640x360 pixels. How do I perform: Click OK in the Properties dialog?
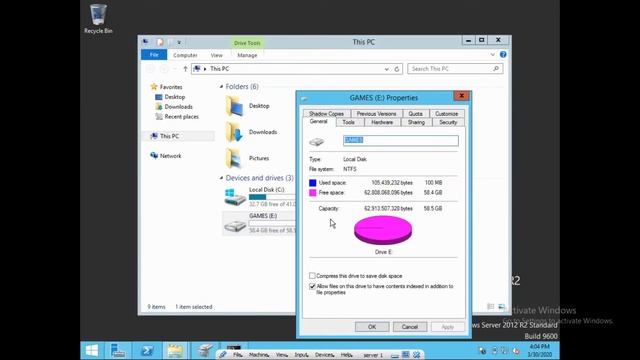pos(372,327)
